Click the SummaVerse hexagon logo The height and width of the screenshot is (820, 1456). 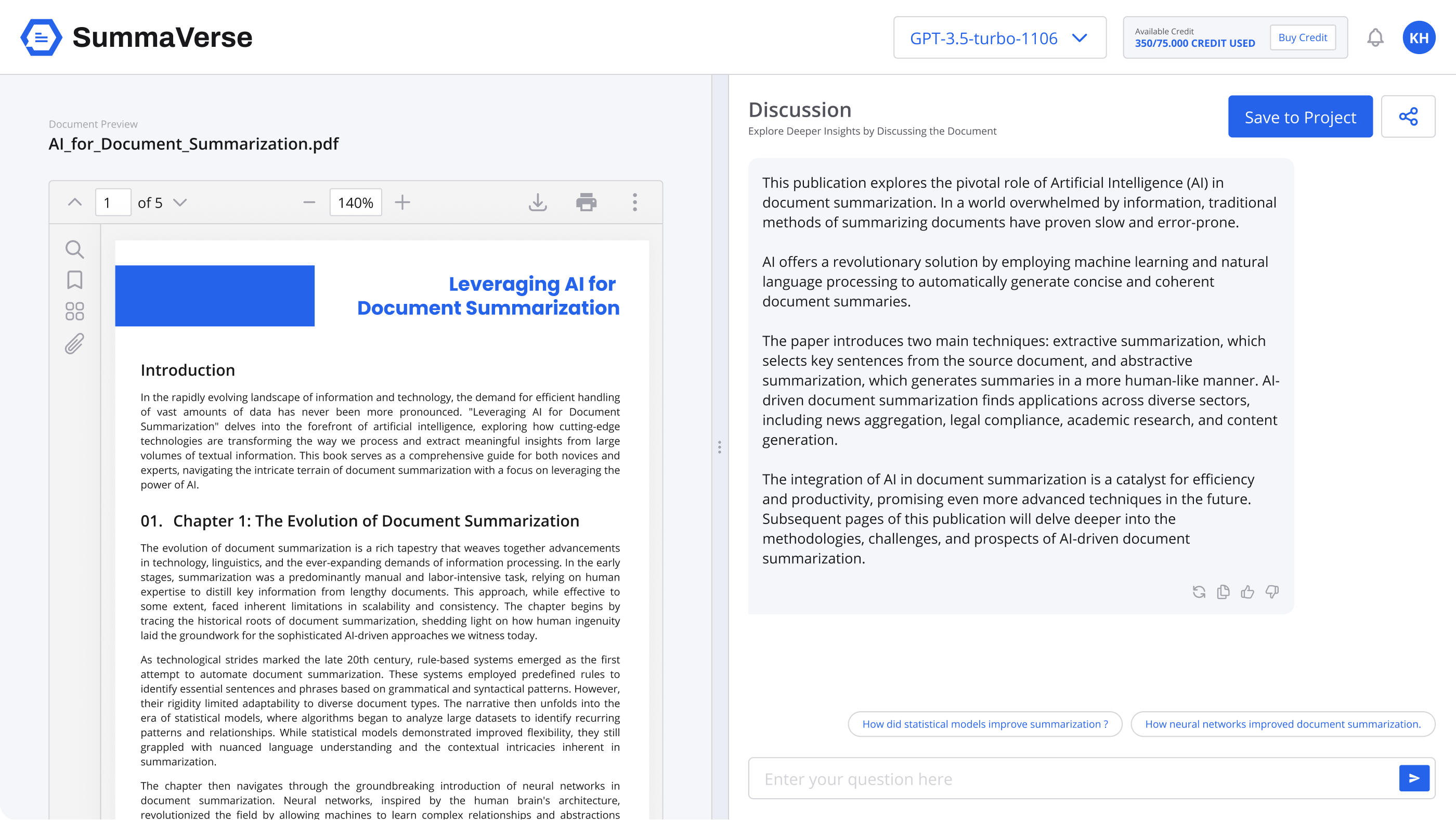click(x=41, y=37)
